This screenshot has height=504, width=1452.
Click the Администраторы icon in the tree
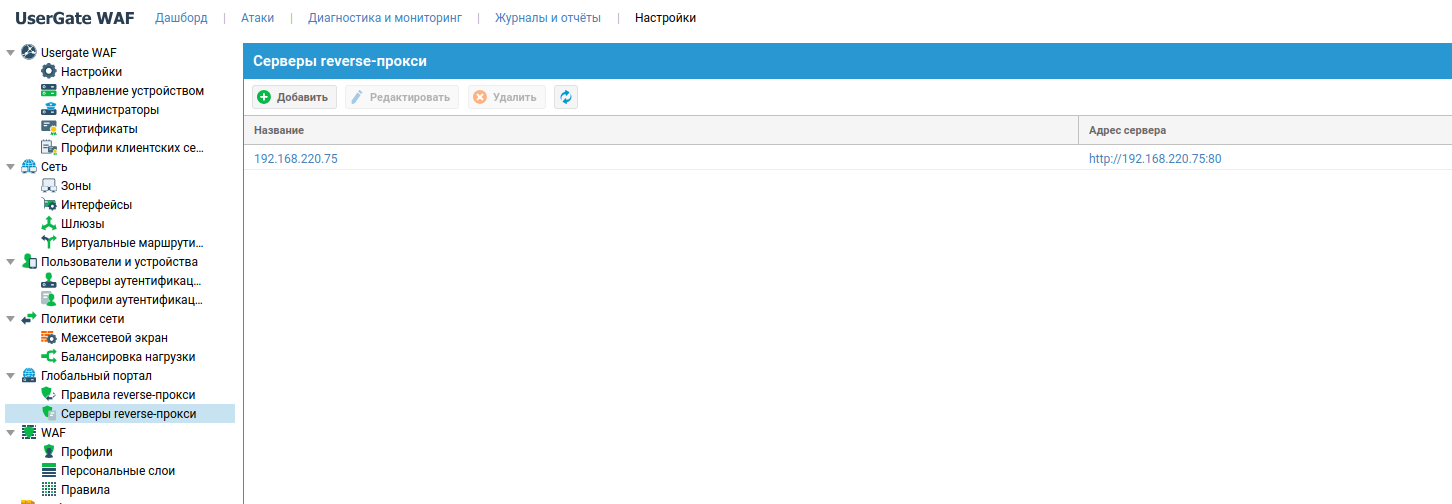click(x=48, y=110)
